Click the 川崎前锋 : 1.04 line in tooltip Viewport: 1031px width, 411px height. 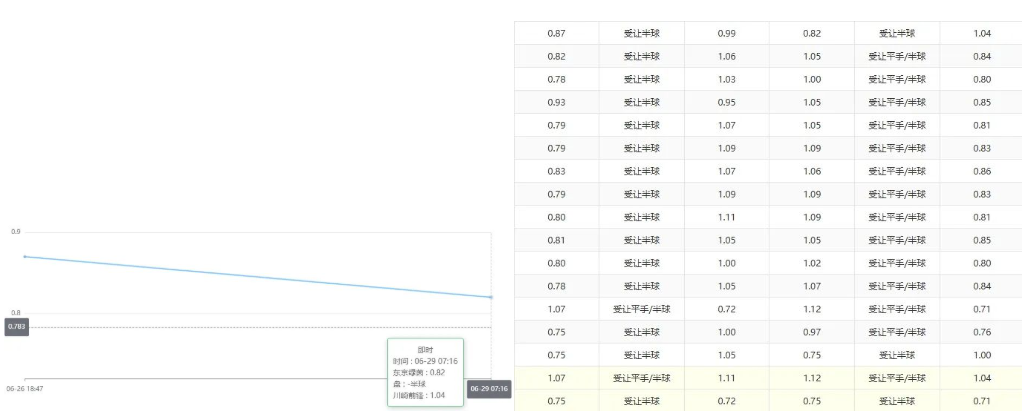419,395
